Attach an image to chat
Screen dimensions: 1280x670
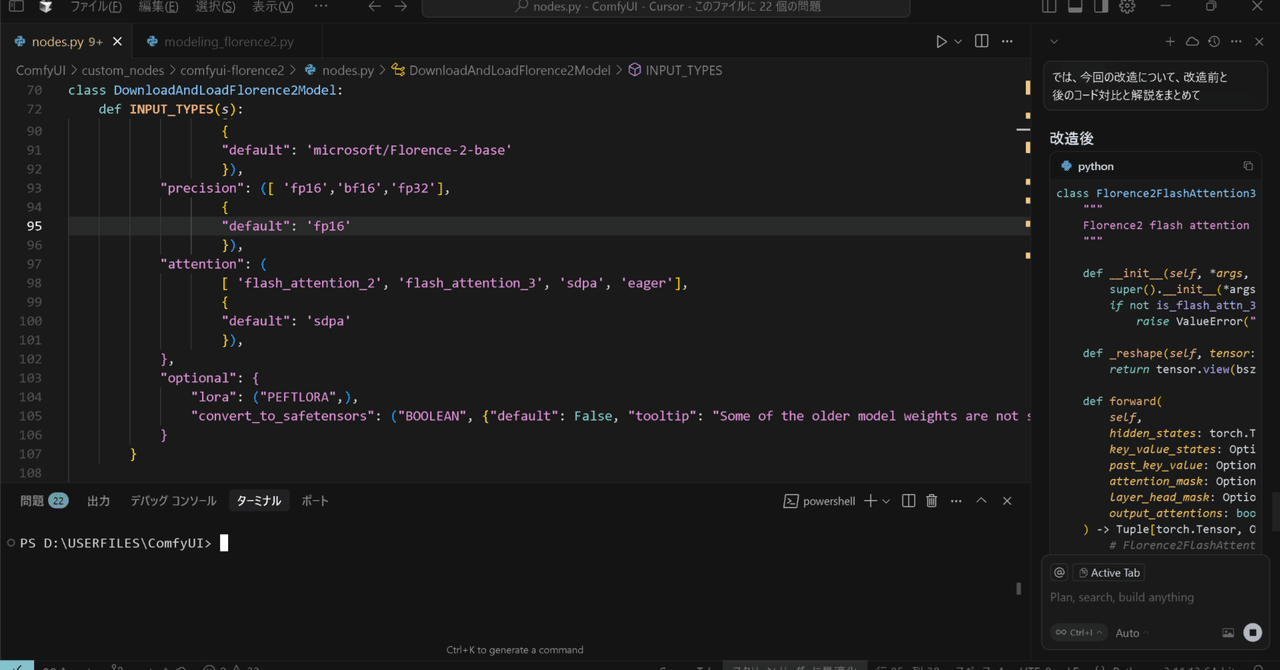coord(1228,633)
